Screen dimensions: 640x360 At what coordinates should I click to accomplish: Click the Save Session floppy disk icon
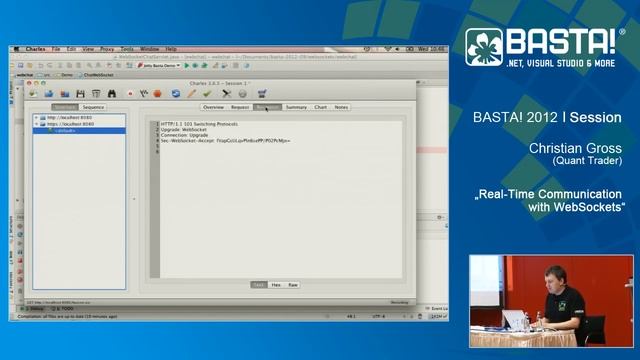click(x=80, y=94)
